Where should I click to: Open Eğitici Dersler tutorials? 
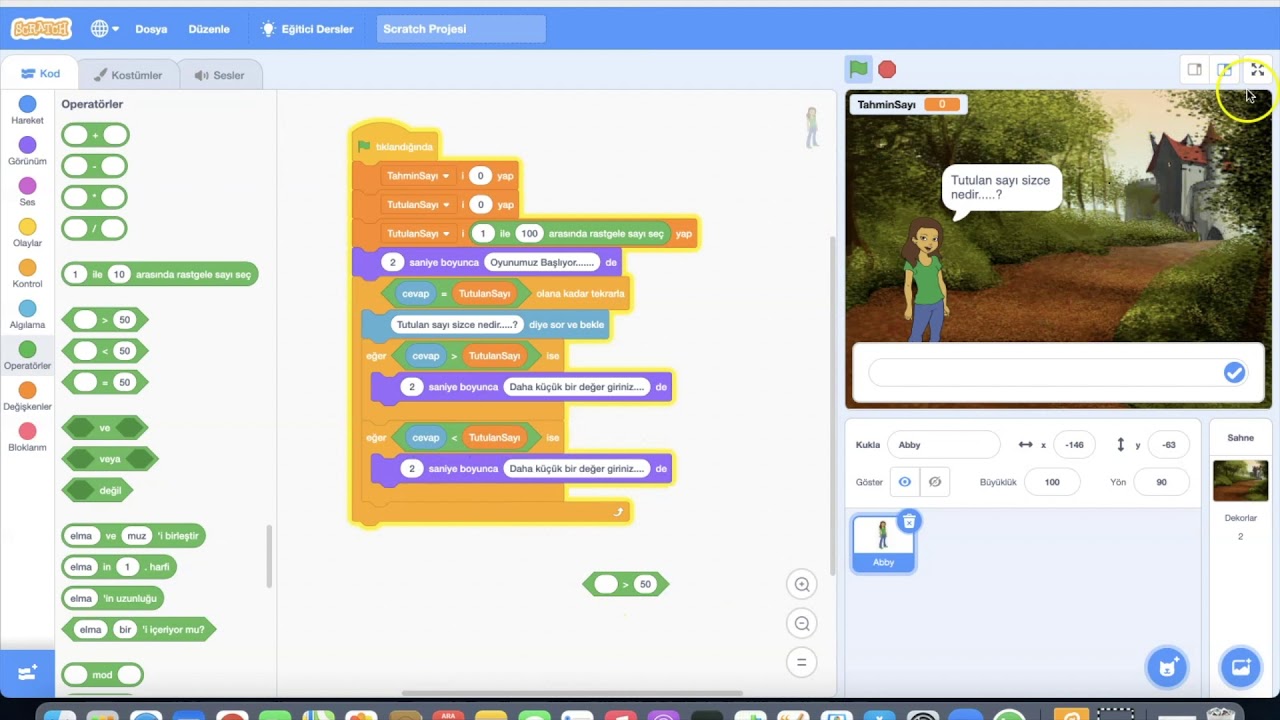pos(307,29)
